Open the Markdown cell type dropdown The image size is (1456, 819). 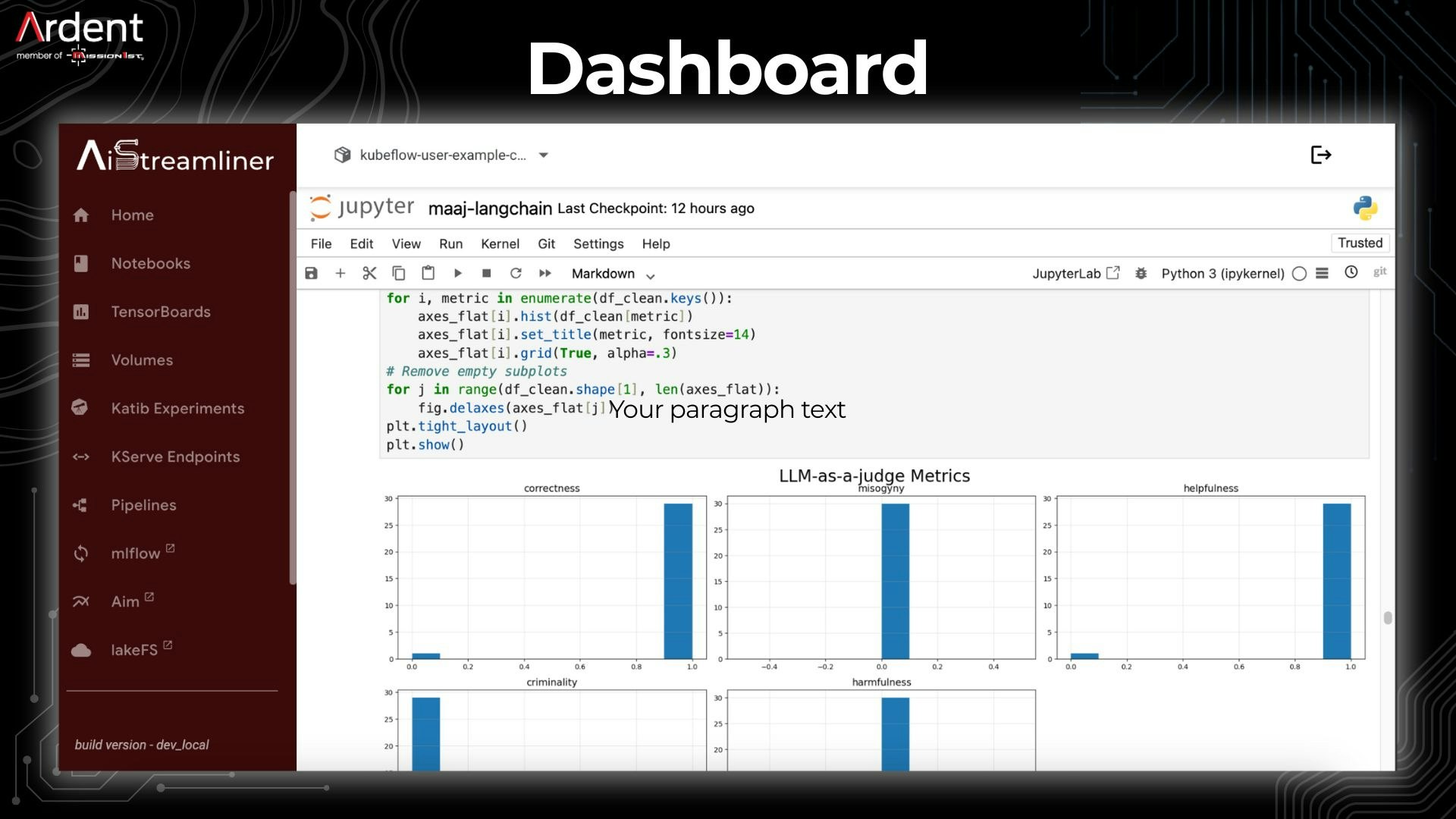[613, 274]
